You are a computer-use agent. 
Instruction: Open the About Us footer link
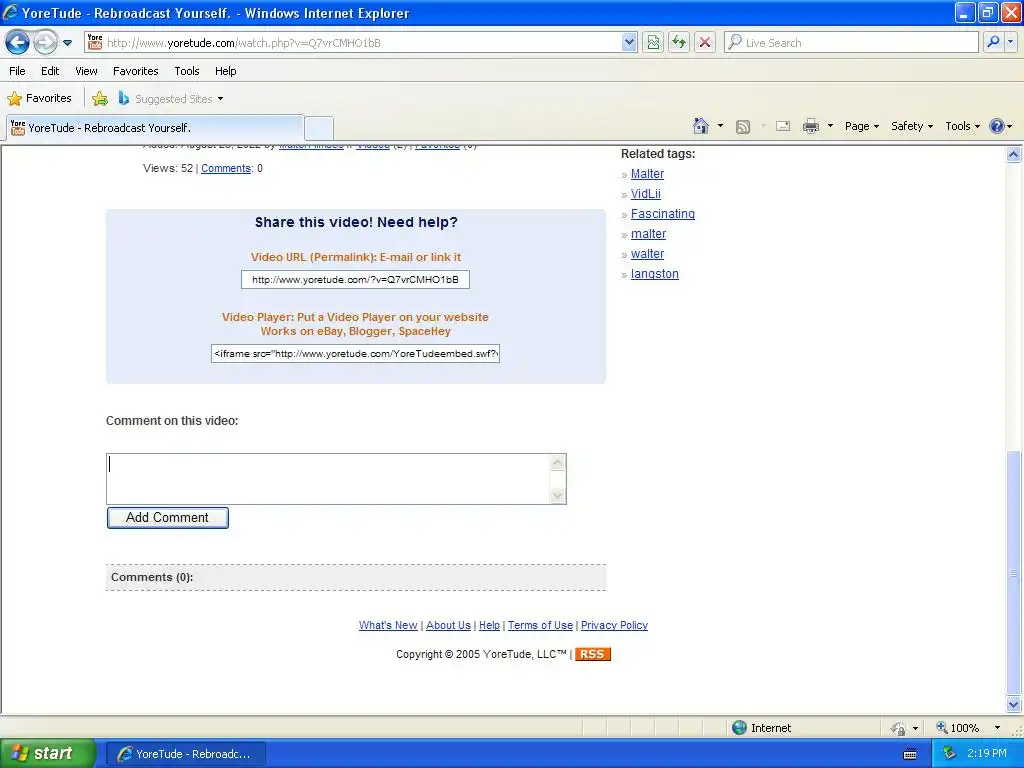coord(448,626)
